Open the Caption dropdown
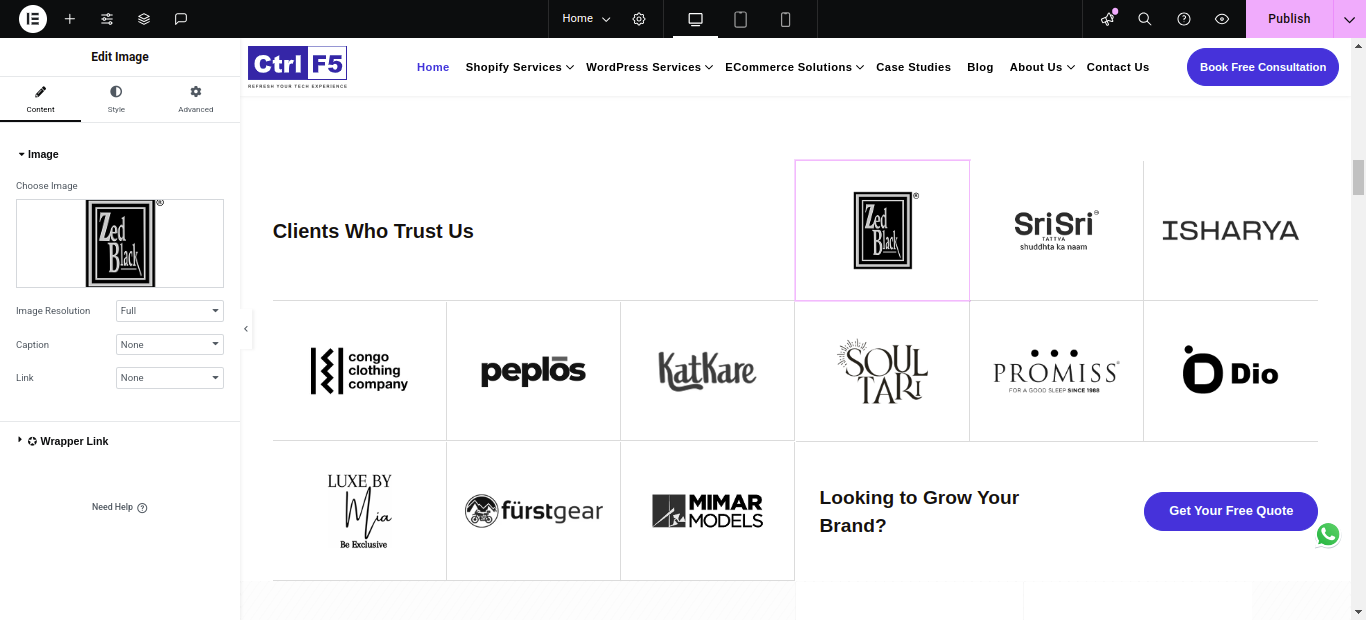 click(x=170, y=345)
